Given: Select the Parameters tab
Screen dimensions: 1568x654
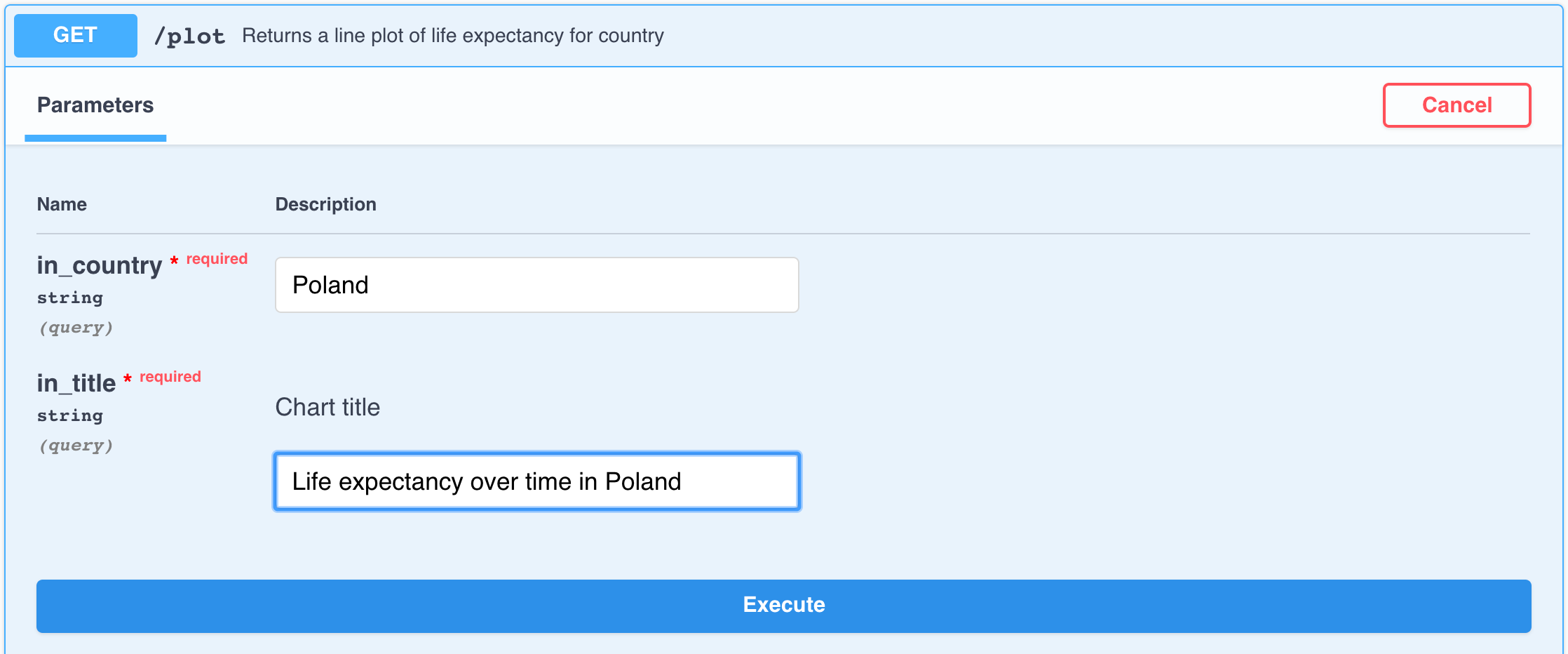Looking at the screenshot, I should (x=95, y=105).
